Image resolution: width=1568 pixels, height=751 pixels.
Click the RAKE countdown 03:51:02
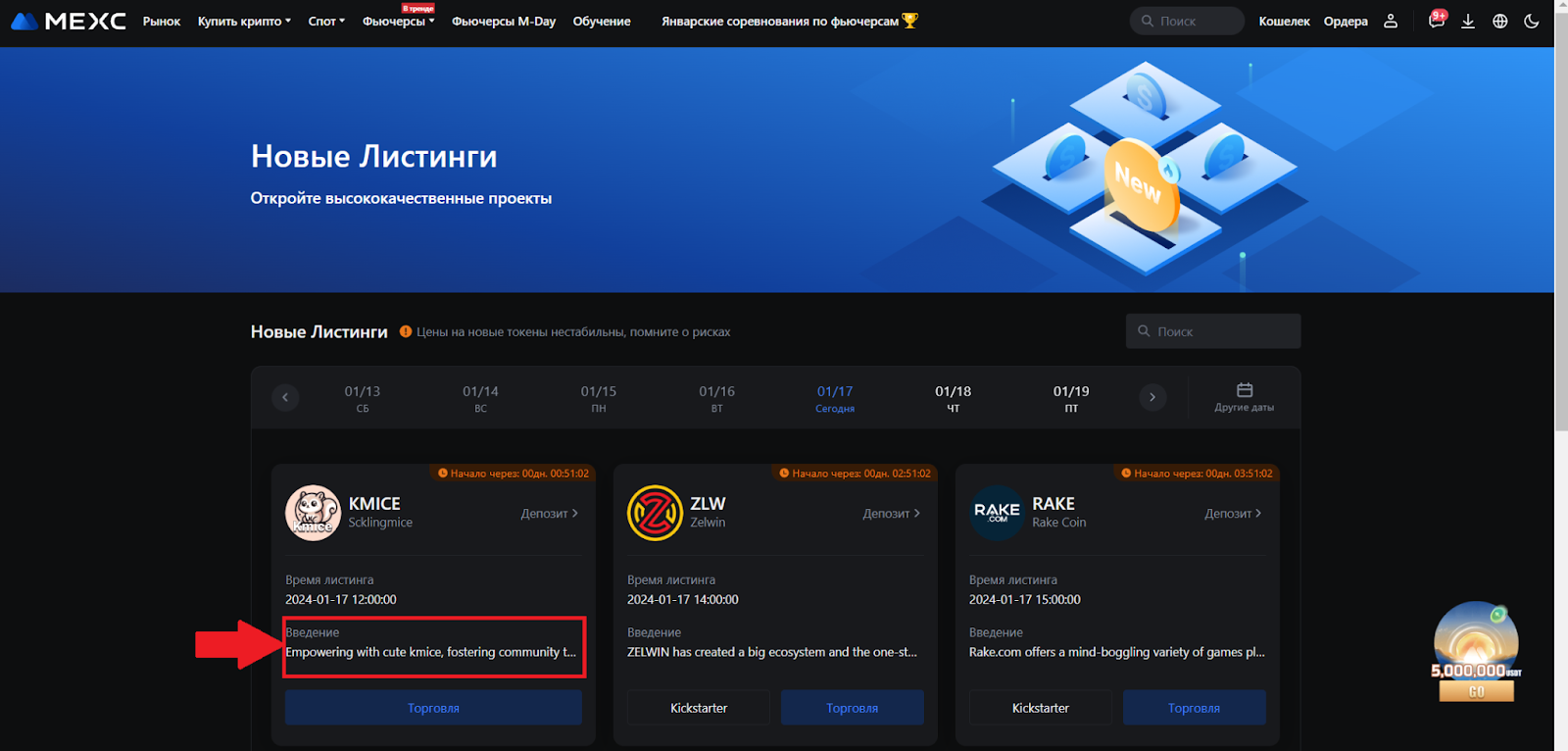click(x=1198, y=474)
